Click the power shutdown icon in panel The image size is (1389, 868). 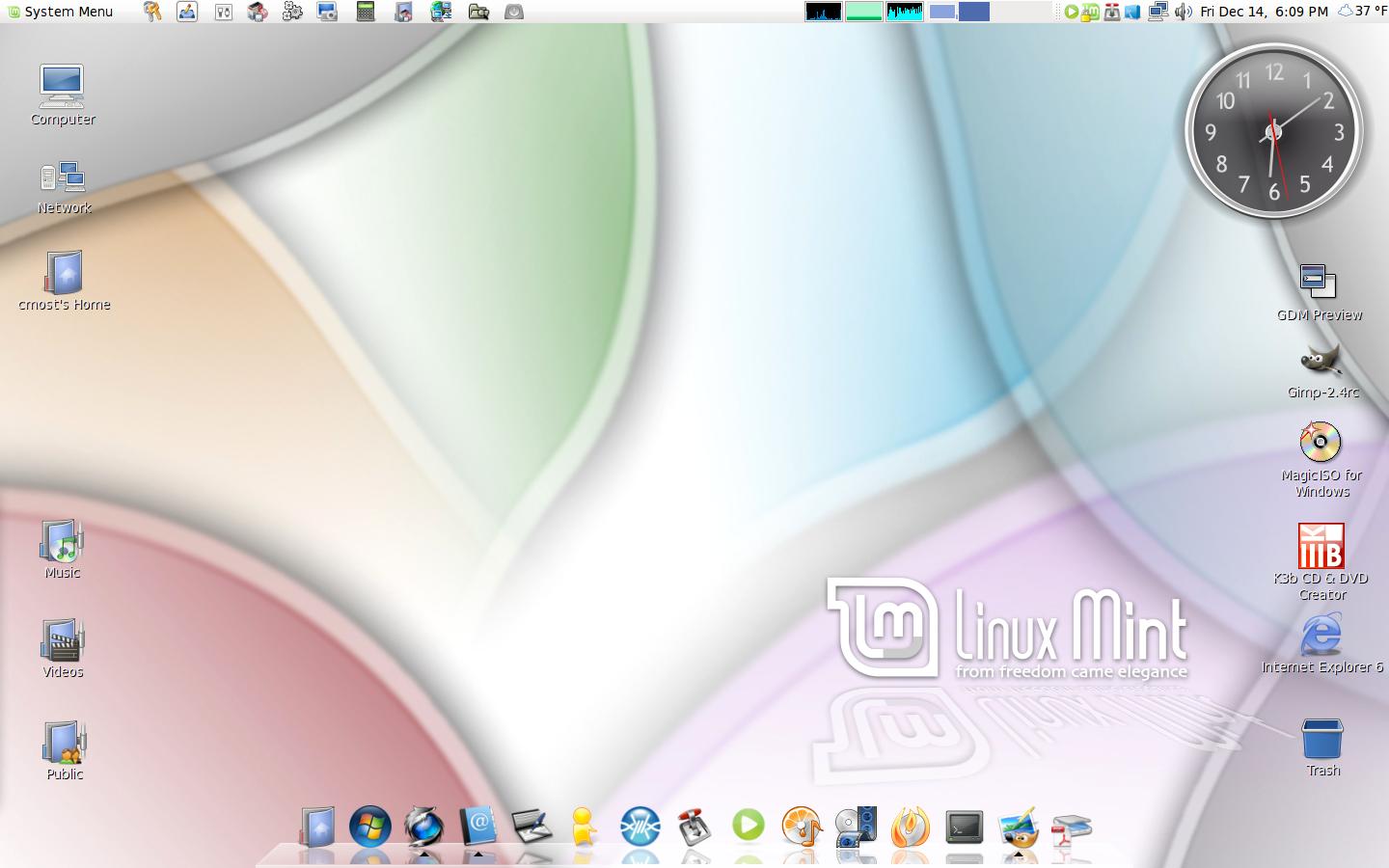coord(514,12)
